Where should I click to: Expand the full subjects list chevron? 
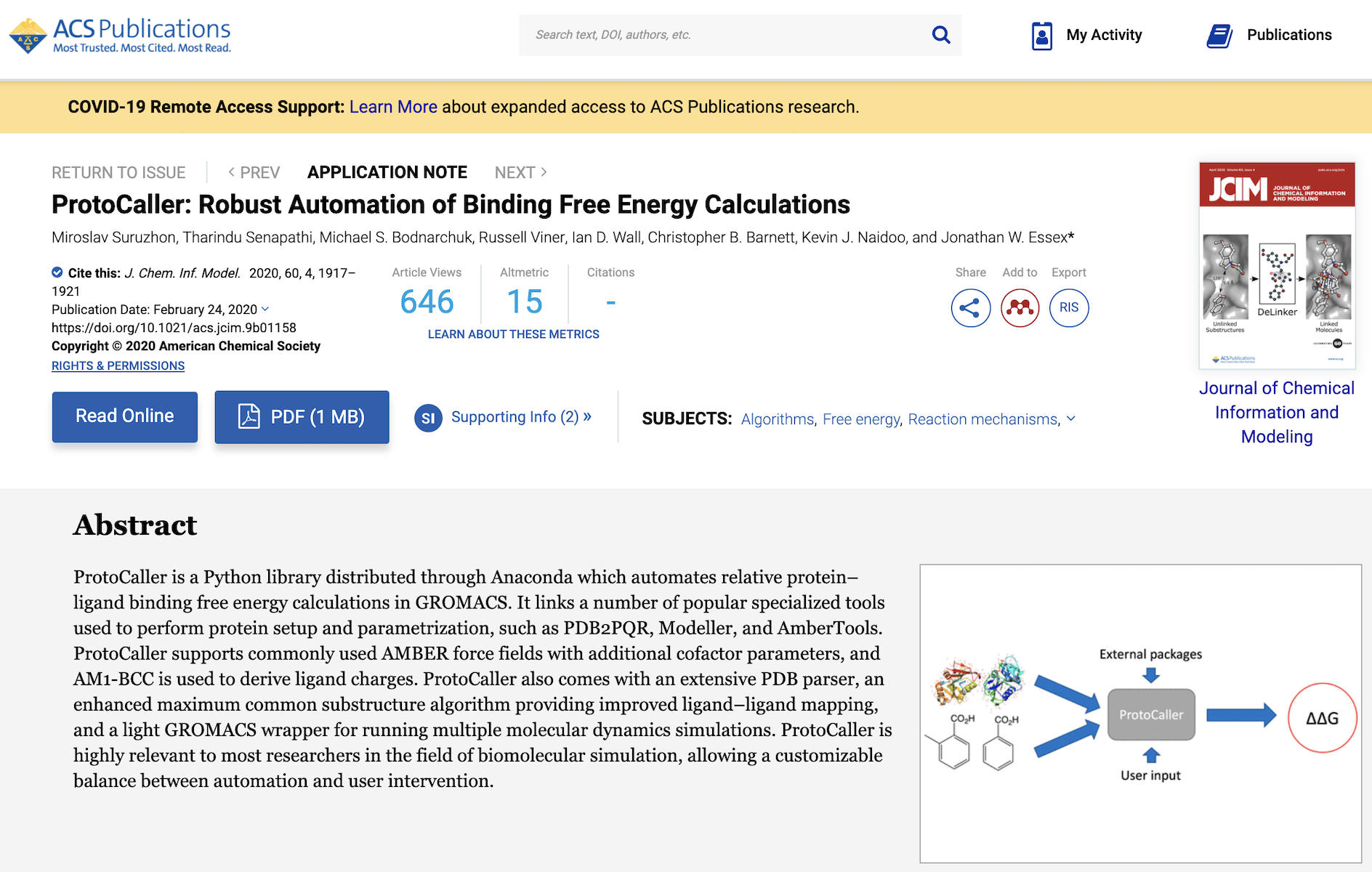pyautogui.click(x=1070, y=419)
